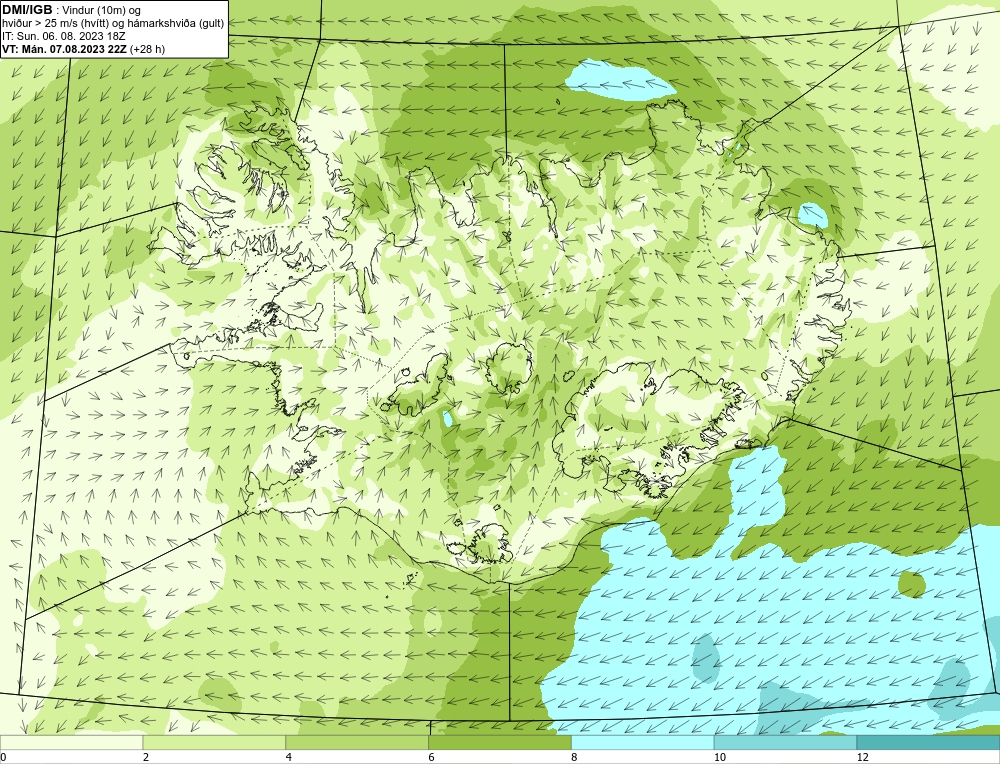Screen dimensions: 1000x764
Task: Click the legend label '0'
Action: coord(3,757)
